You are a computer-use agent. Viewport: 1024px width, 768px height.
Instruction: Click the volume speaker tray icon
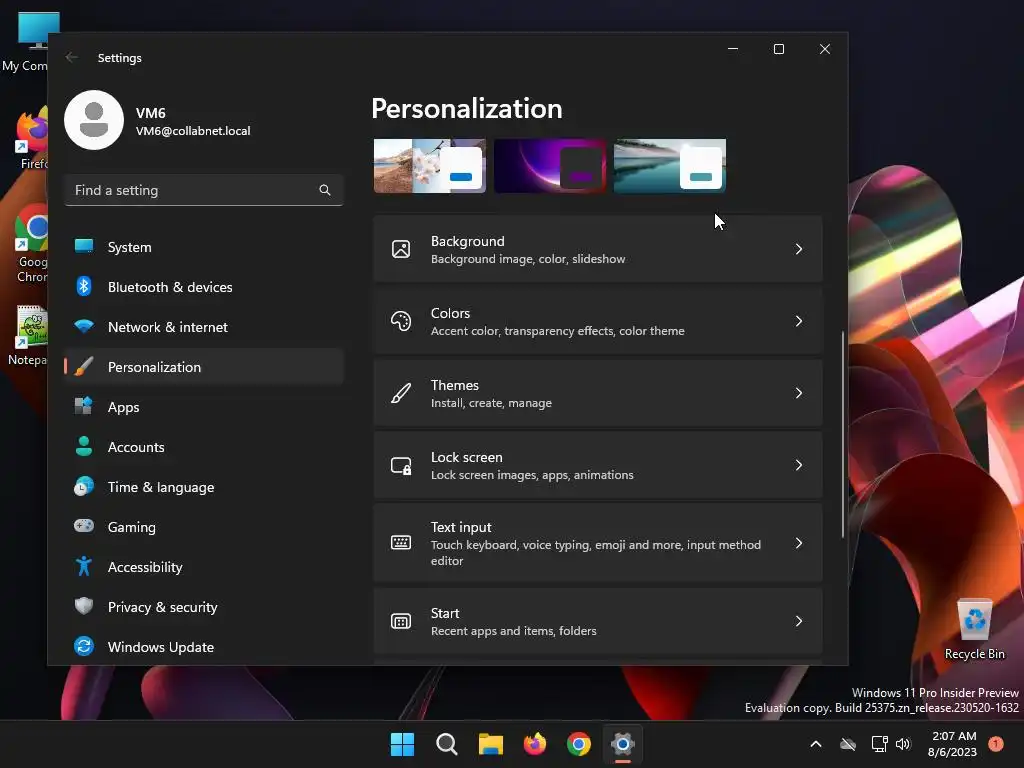(x=903, y=744)
